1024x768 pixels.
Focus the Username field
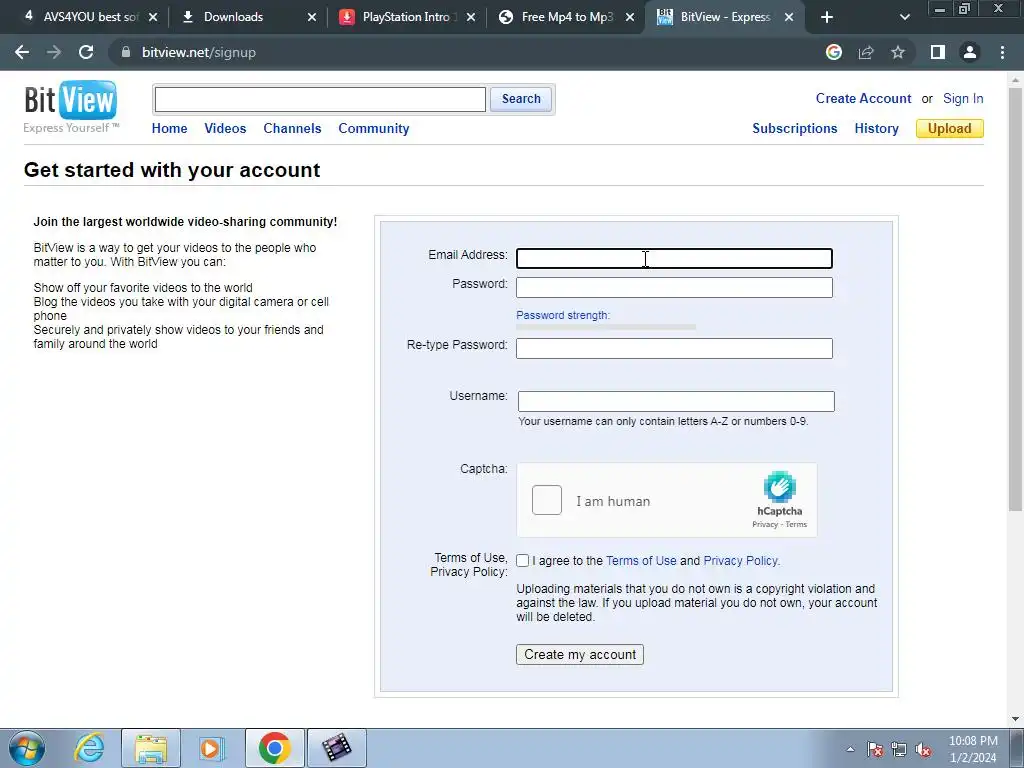[676, 401]
